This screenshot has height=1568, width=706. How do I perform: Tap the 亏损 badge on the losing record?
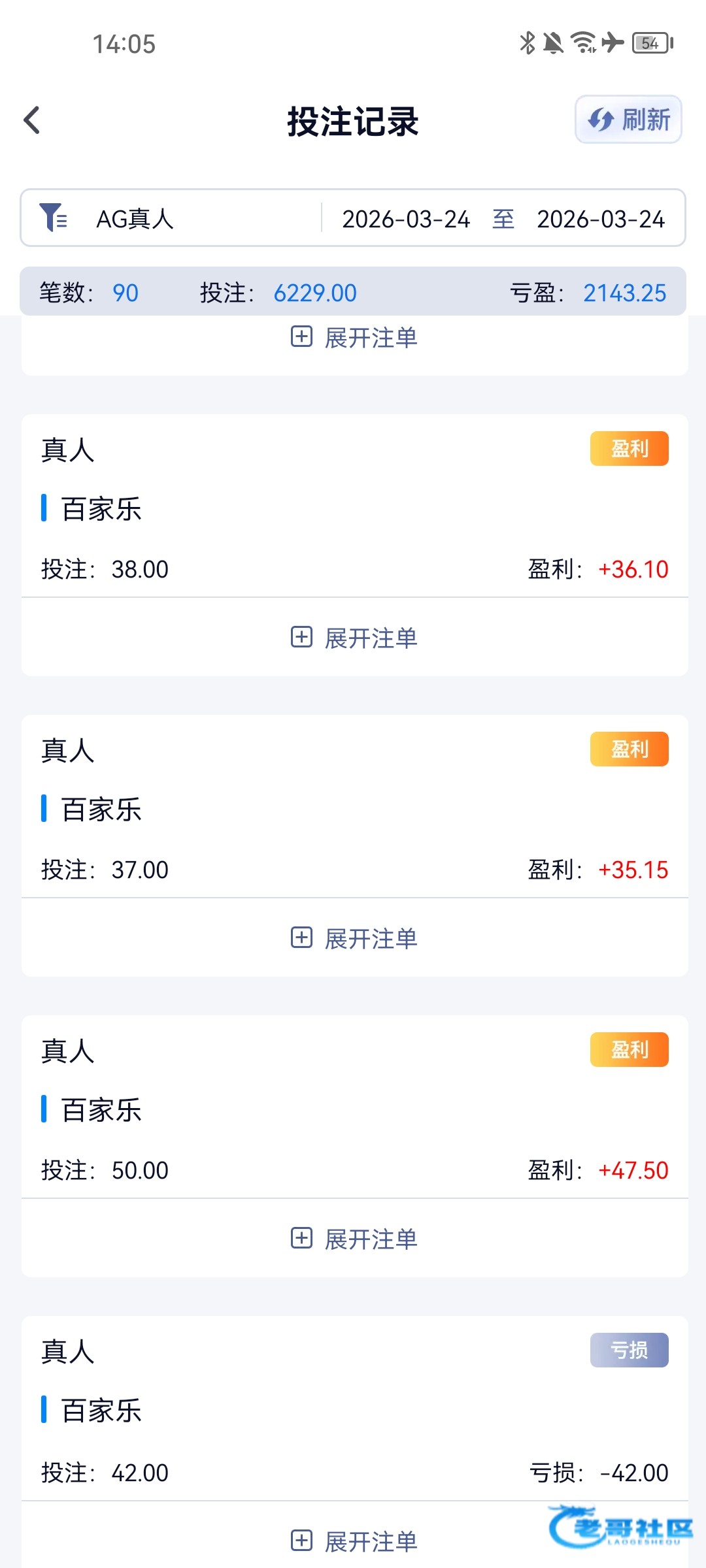pyautogui.click(x=629, y=1350)
